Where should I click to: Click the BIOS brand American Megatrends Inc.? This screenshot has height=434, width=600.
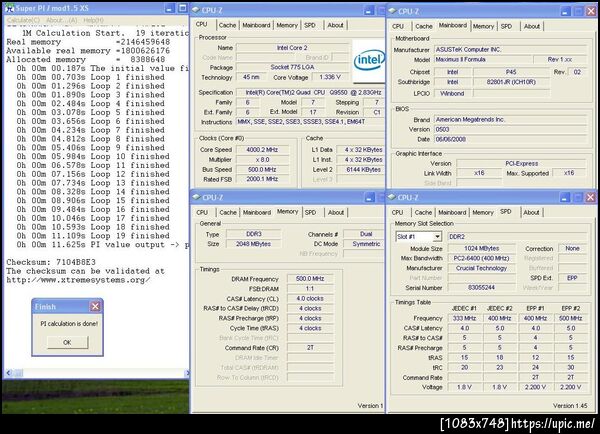(510, 119)
